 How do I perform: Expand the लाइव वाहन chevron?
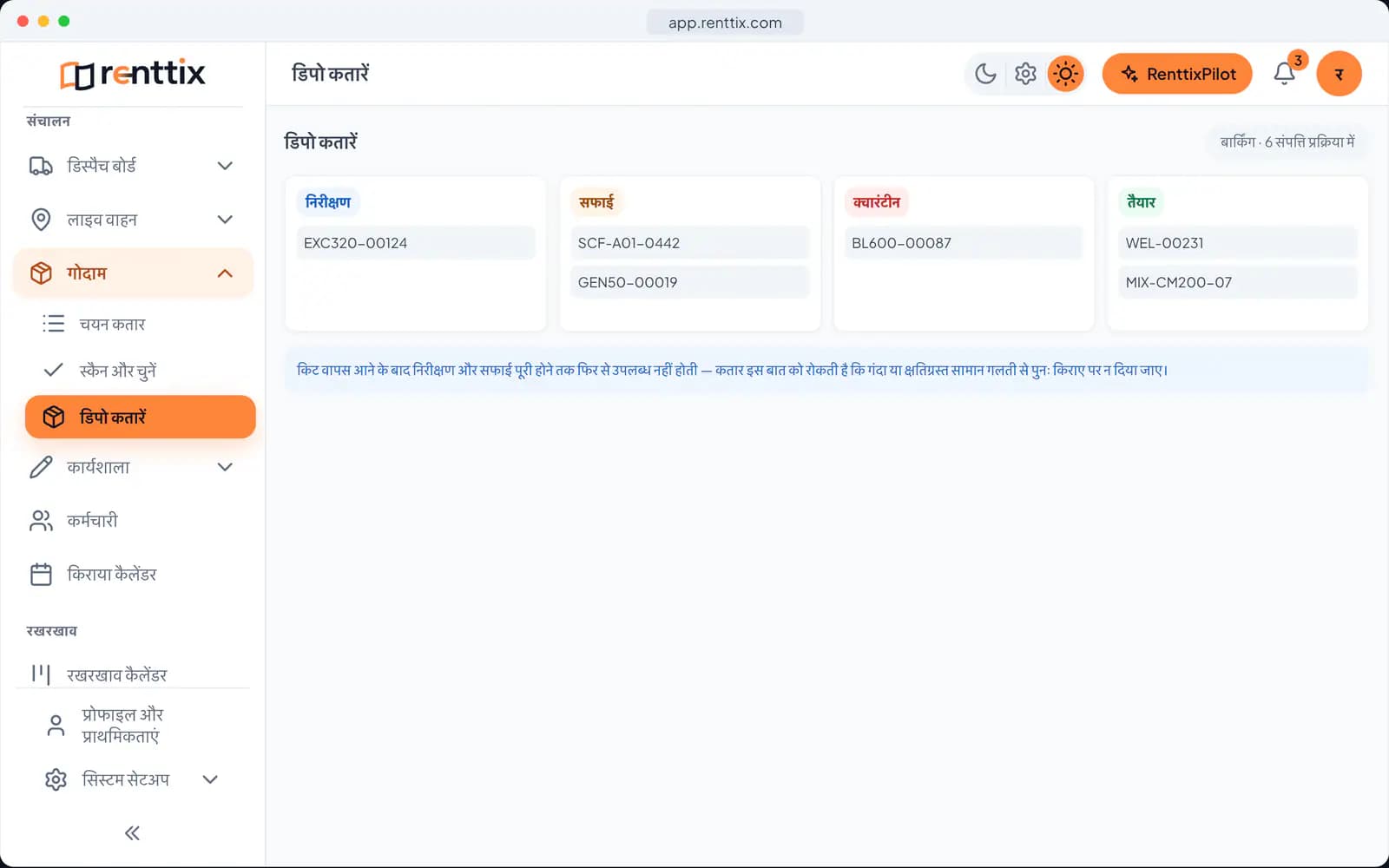(225, 220)
